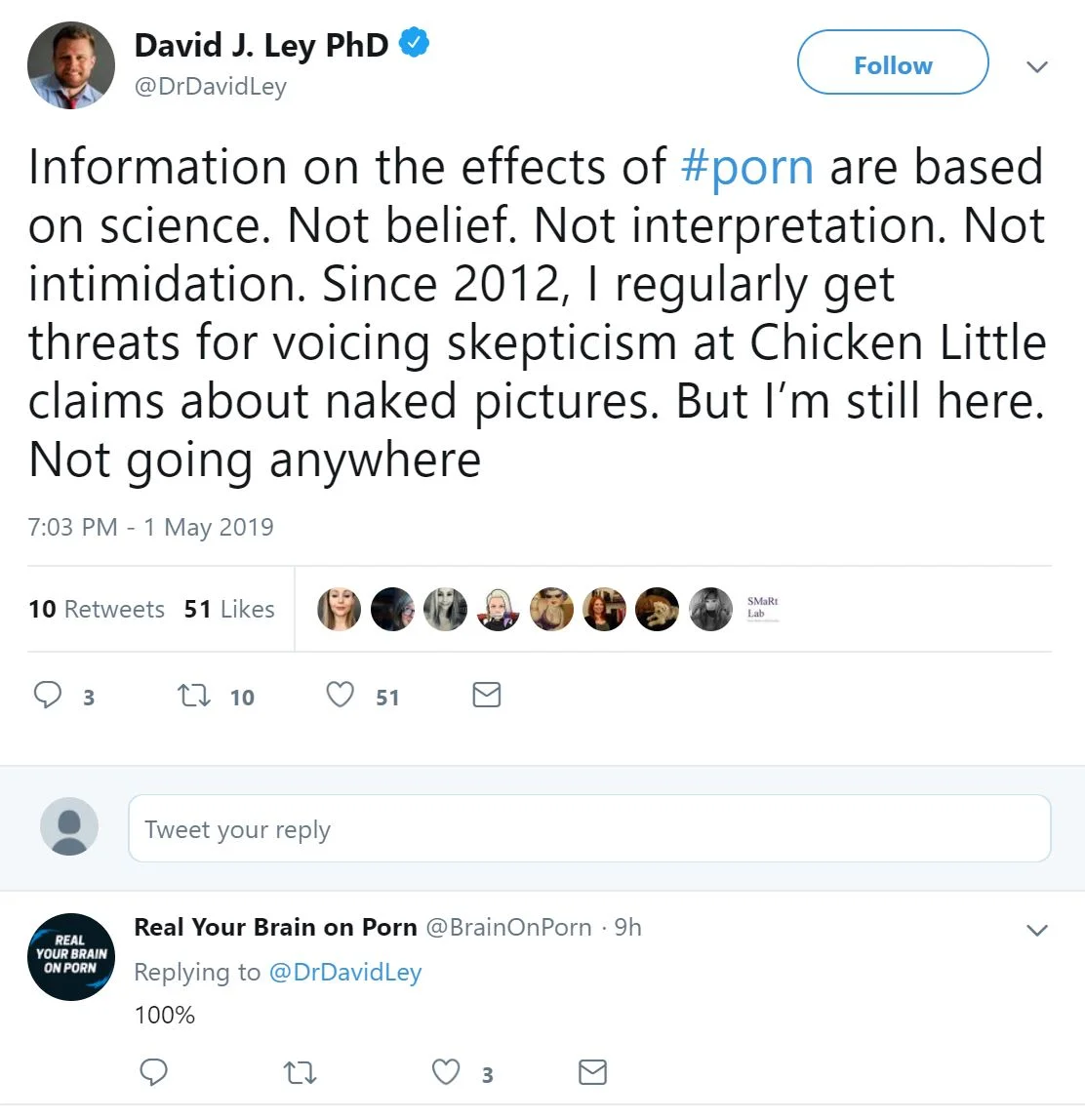Viewport: 1085px width, 1120px height.
Task: Open the #porn hashtag link
Action: [x=746, y=167]
